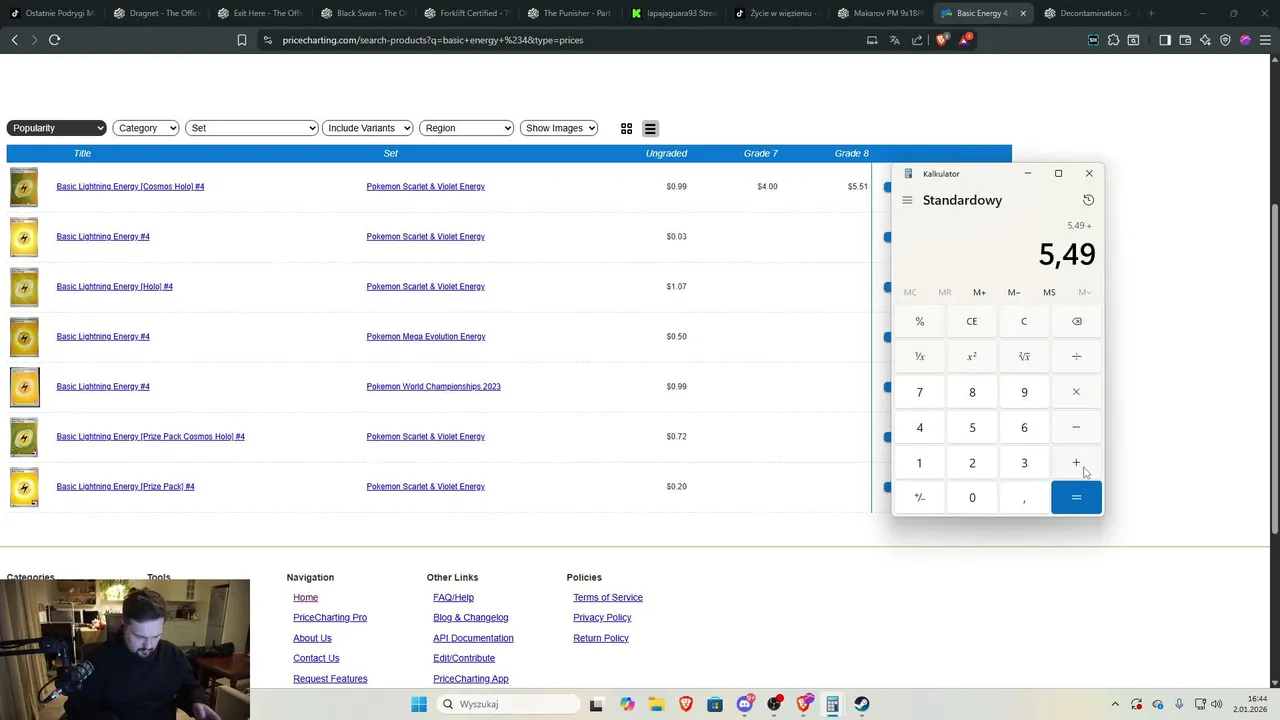The image size is (1280, 720).
Task: Switch results to grid view
Action: [626, 128]
